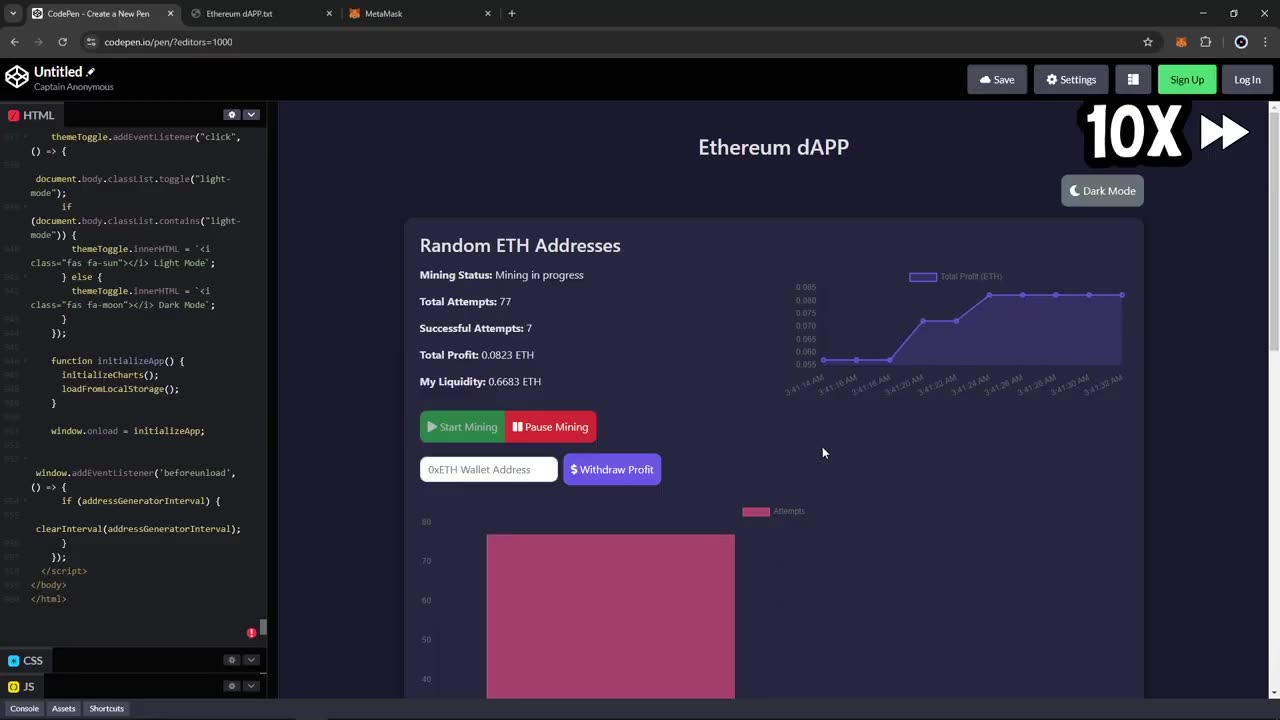Click the Attempts bar in bar chart

point(610,616)
